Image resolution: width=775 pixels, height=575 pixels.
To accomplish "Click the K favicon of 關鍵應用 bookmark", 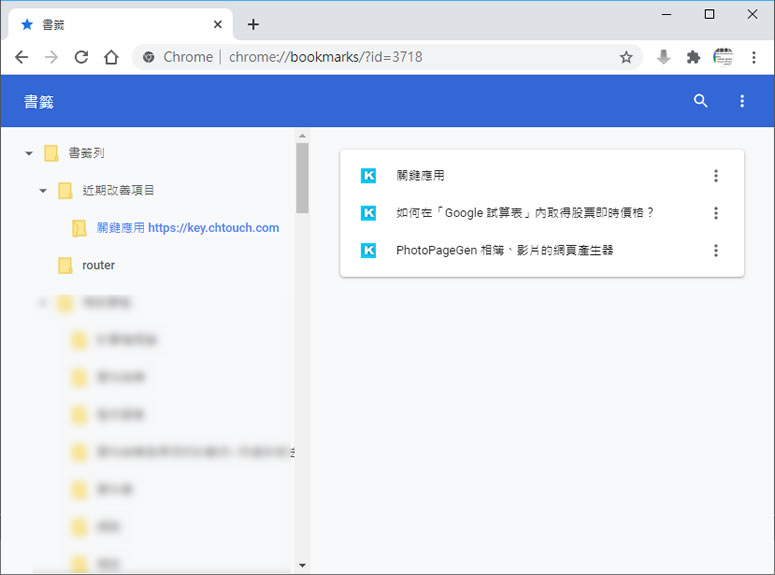I will coord(368,176).
